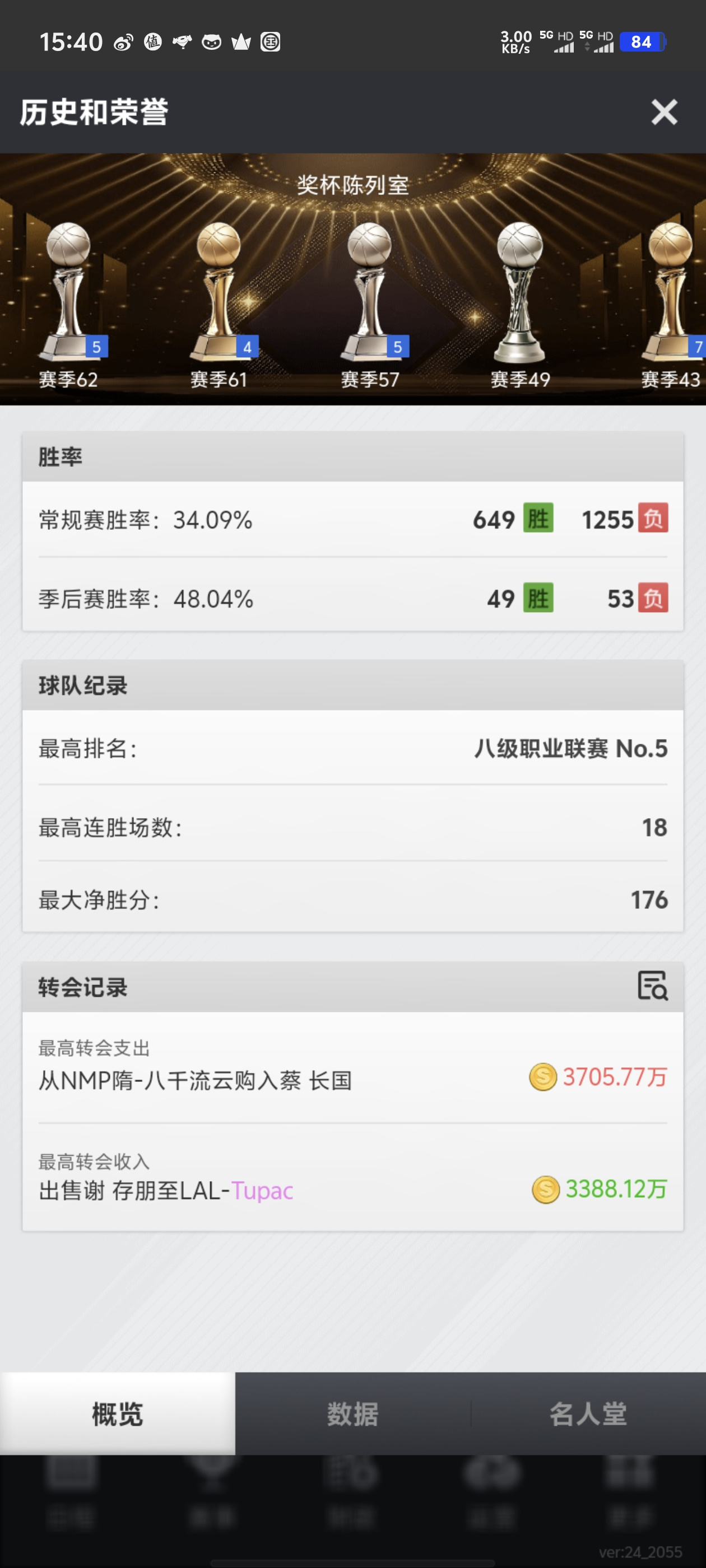
Task: Tap the green 胜 badge for 常规赛
Action: 538,518
